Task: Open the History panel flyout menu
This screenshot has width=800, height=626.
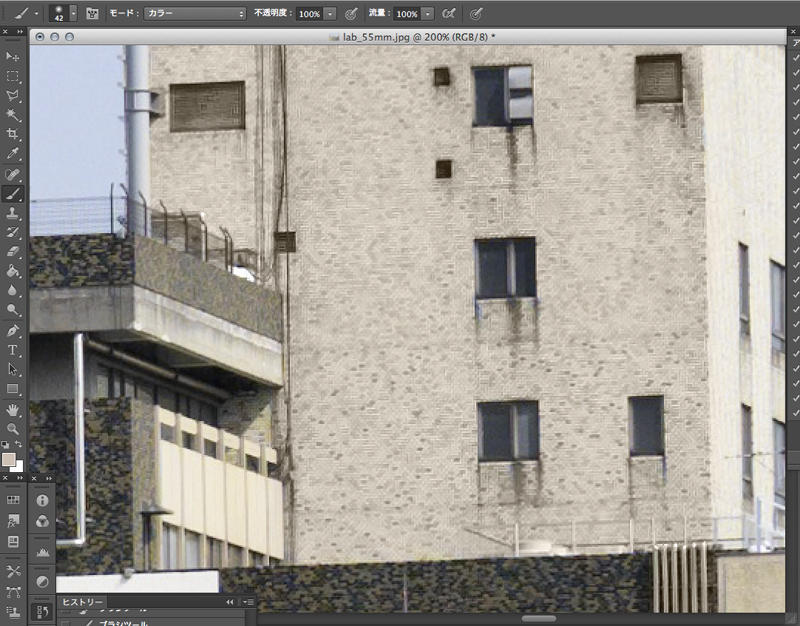Action: (x=248, y=602)
